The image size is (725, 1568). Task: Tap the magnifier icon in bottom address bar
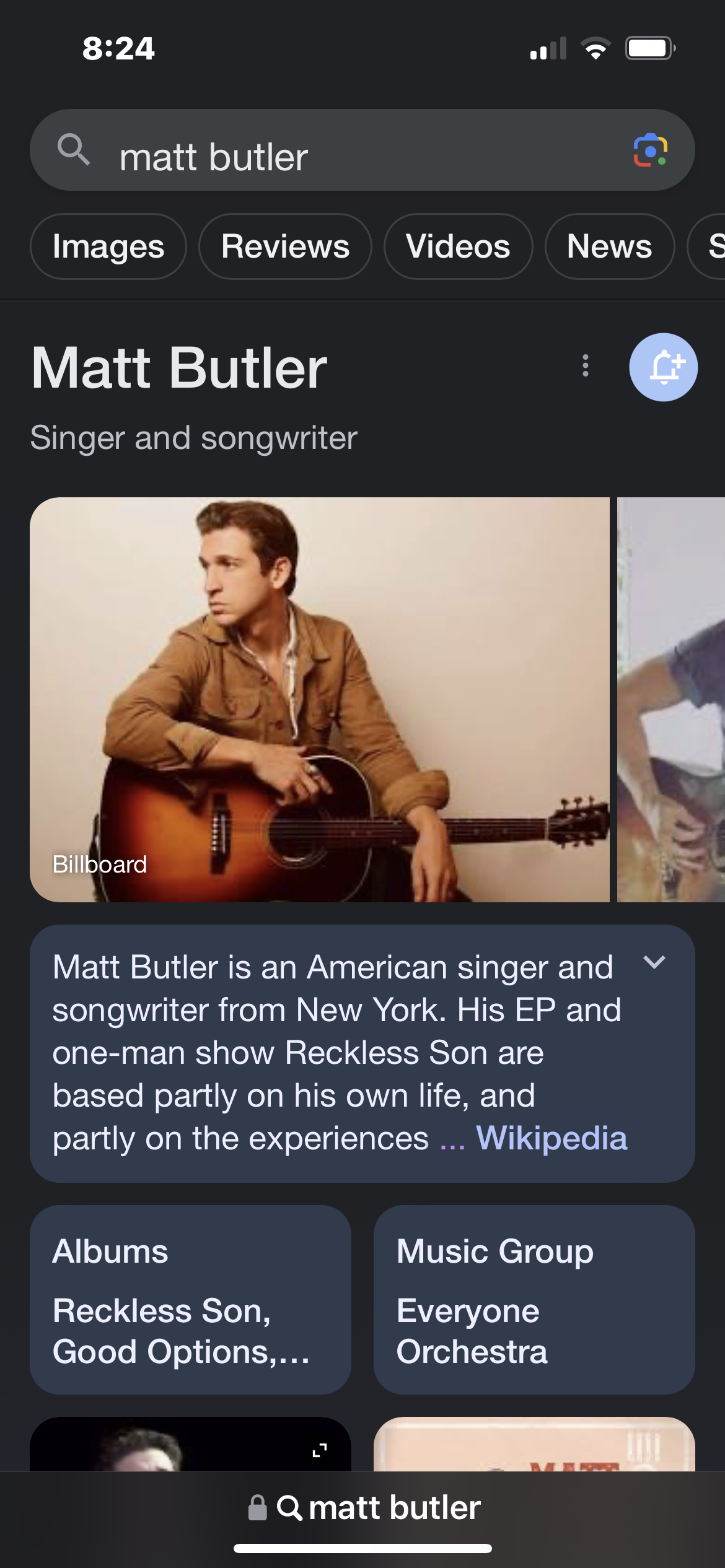[x=289, y=1507]
